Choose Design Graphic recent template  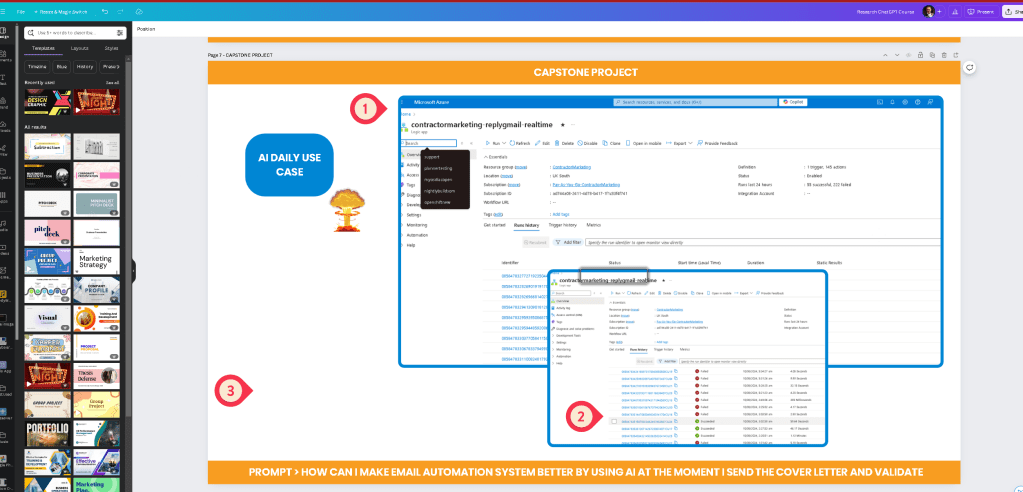click(x=48, y=102)
